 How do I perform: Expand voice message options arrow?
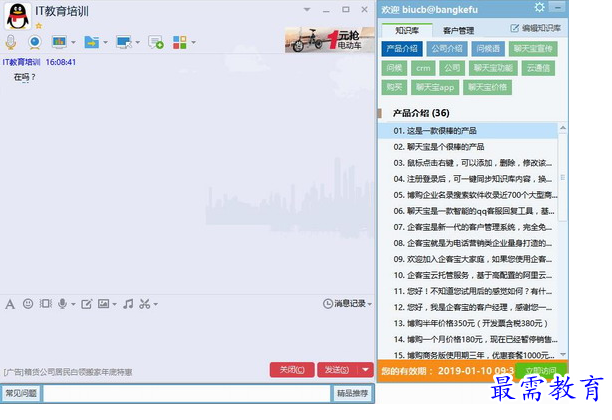point(73,304)
